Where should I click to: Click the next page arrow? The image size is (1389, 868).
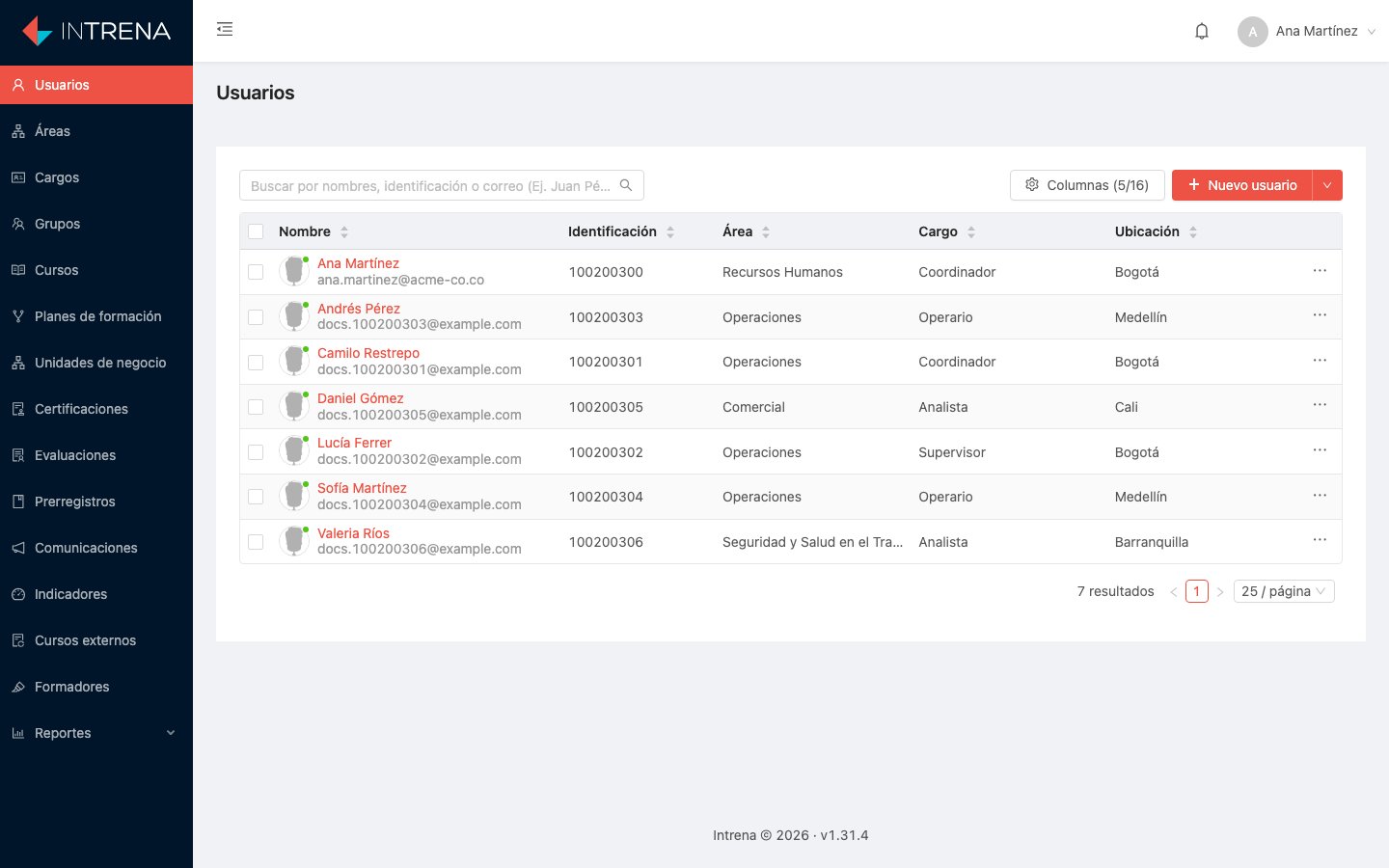coord(1220,591)
